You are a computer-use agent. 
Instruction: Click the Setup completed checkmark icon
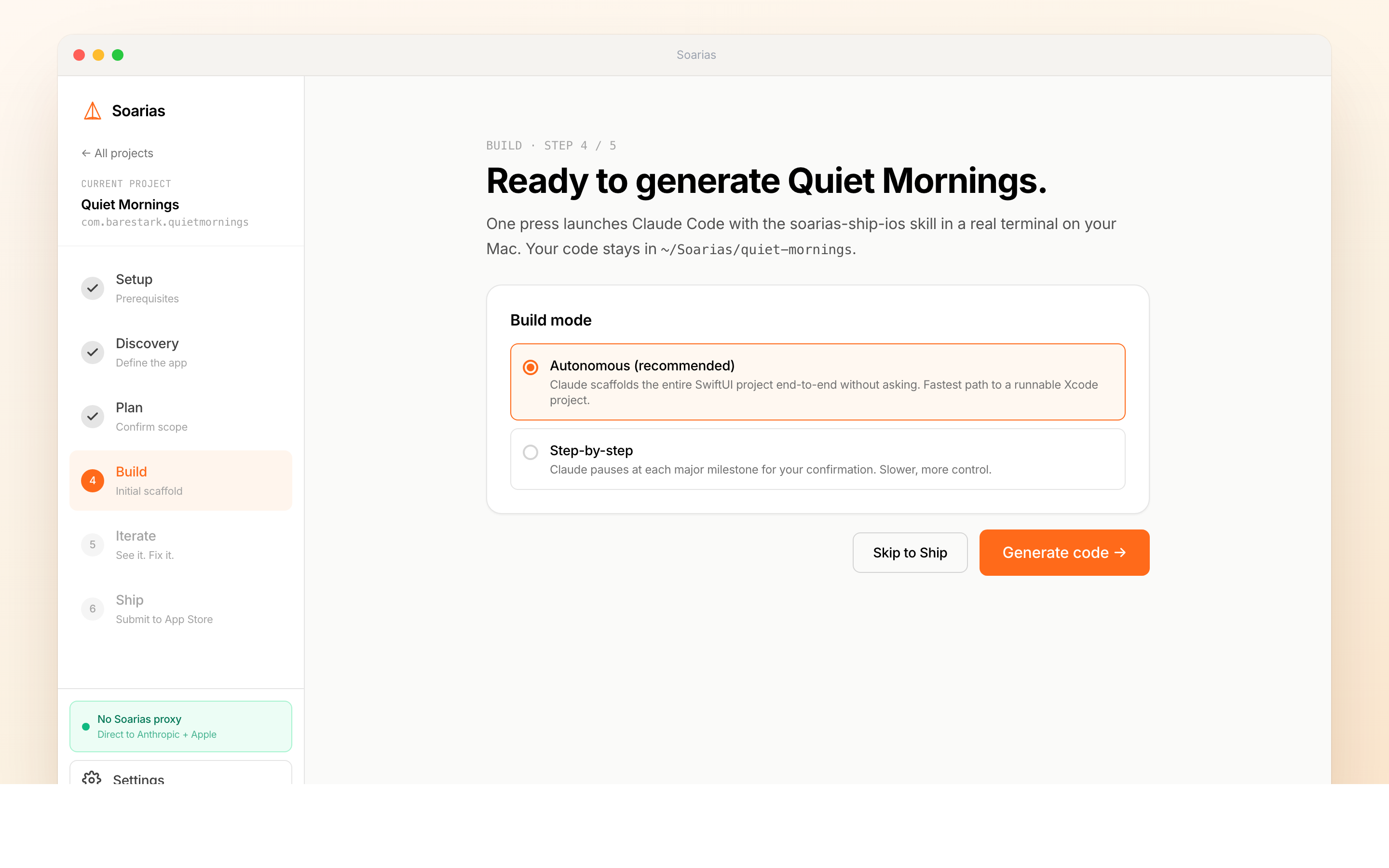pyautogui.click(x=93, y=288)
